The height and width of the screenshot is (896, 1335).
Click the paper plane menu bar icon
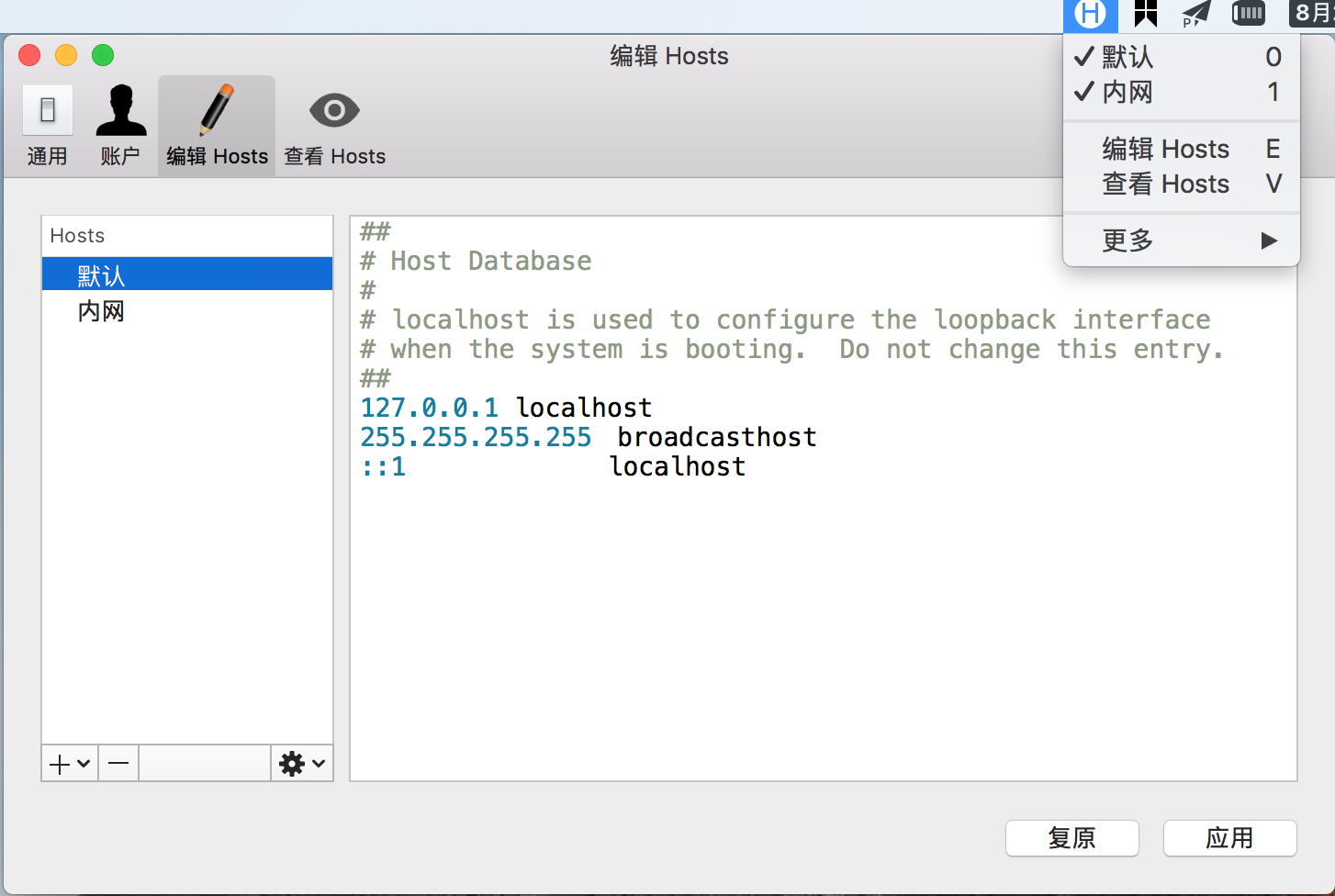(1196, 14)
